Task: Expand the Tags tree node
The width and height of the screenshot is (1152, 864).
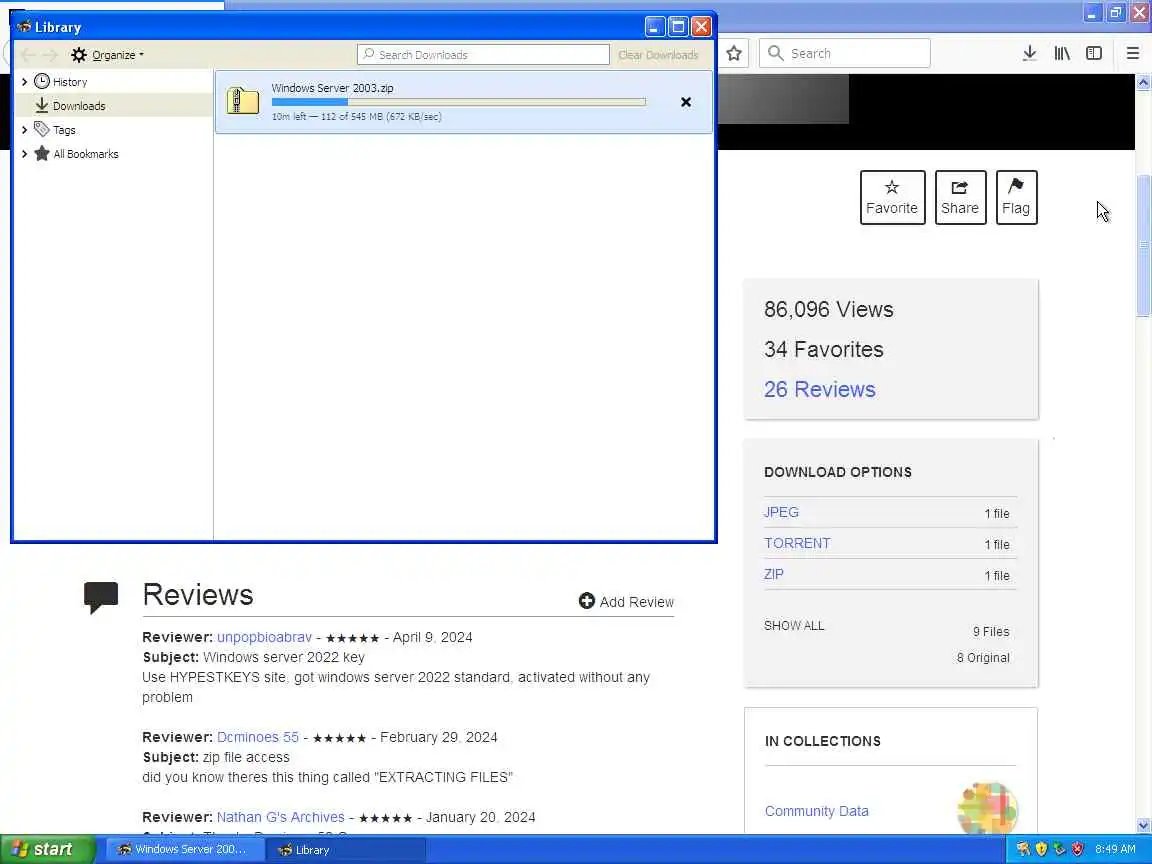Action: point(24,130)
